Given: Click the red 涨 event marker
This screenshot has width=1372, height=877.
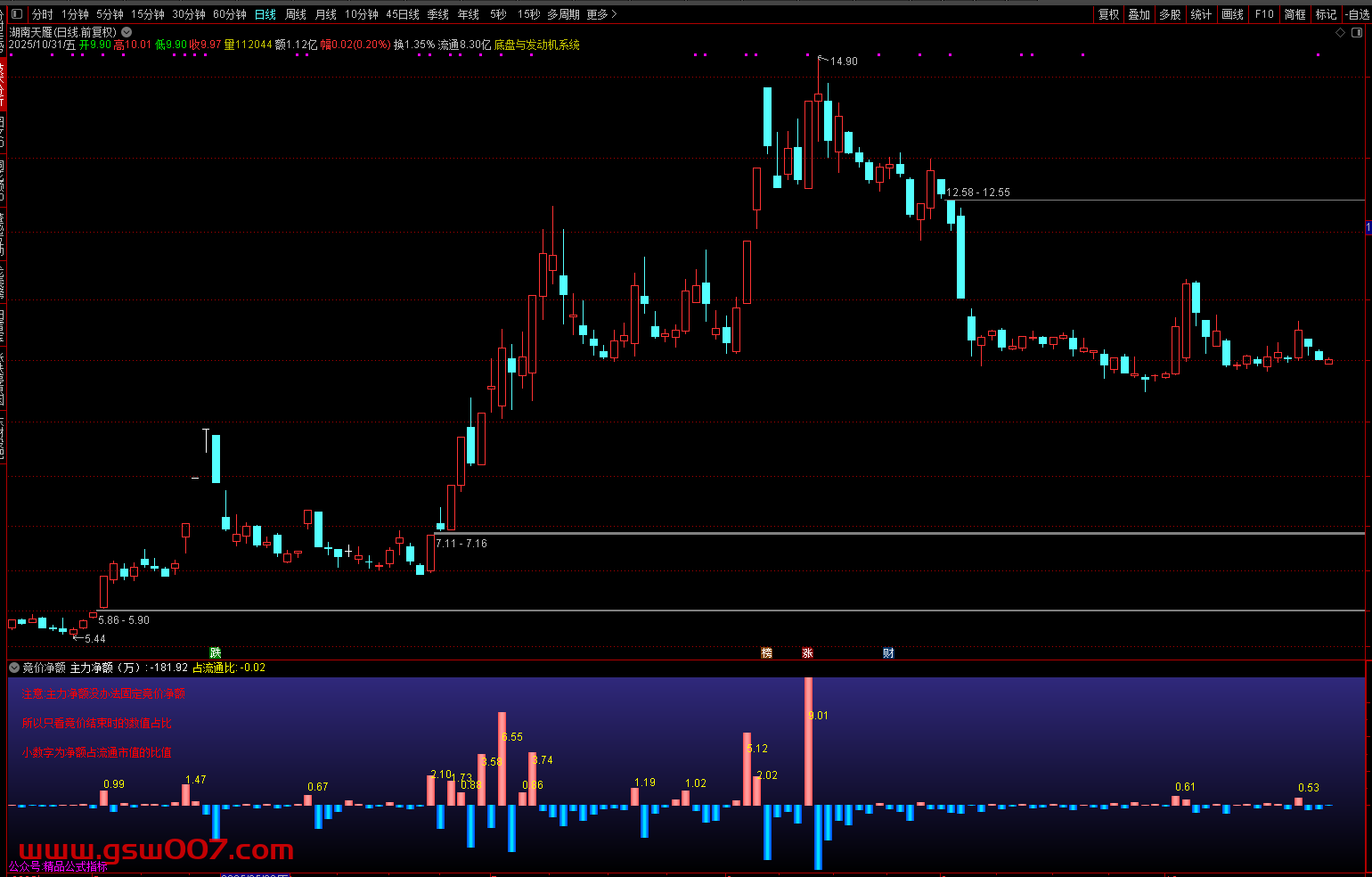Looking at the screenshot, I should pos(807,652).
